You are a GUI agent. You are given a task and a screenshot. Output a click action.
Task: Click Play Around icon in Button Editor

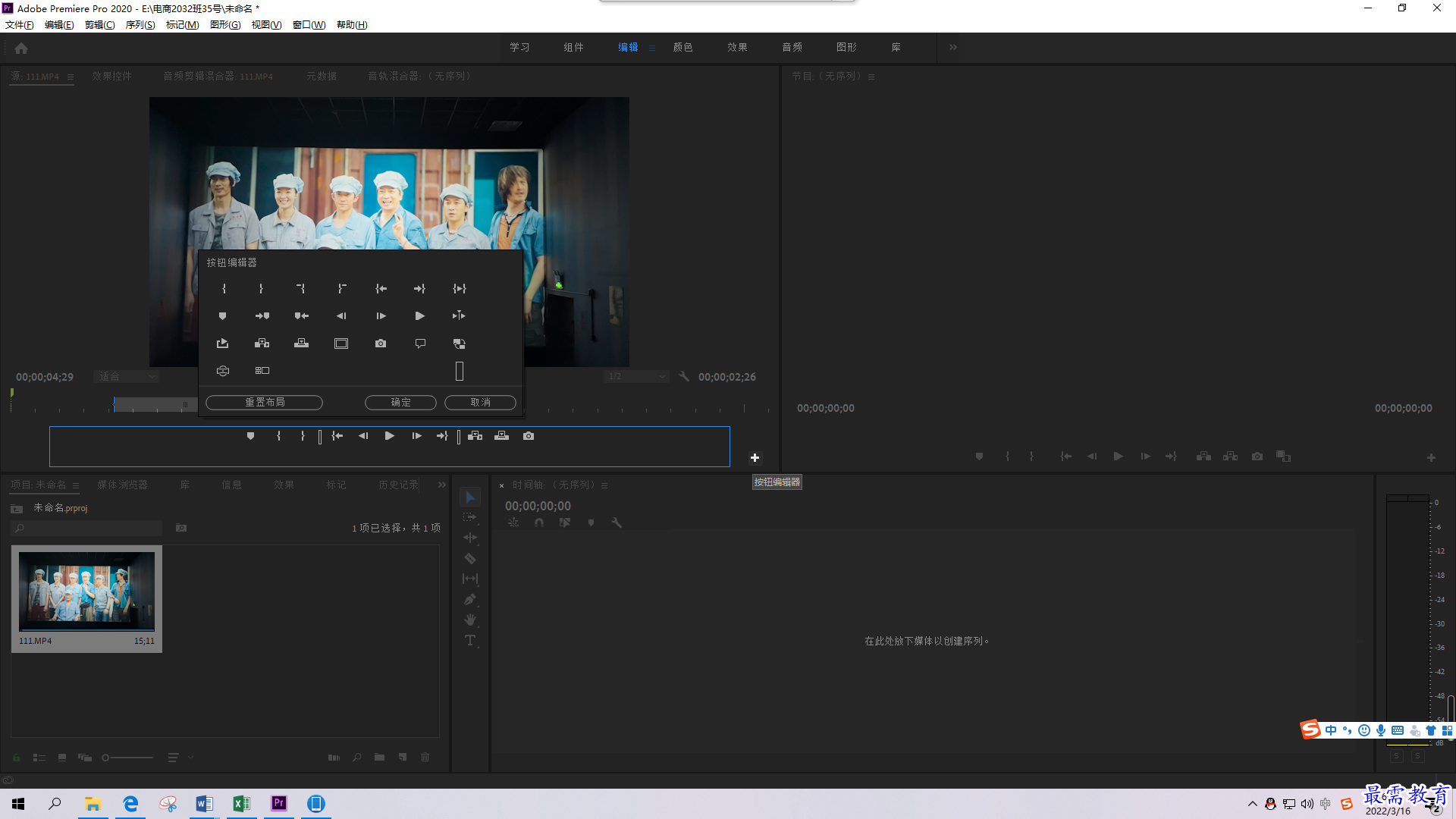pos(459,316)
